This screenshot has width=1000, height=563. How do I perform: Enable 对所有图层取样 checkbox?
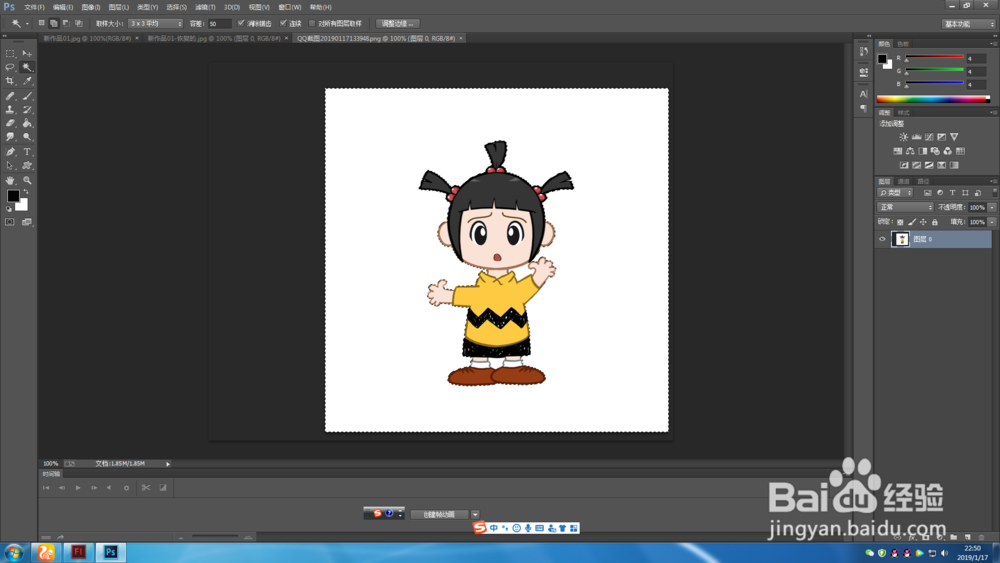[x=312, y=23]
